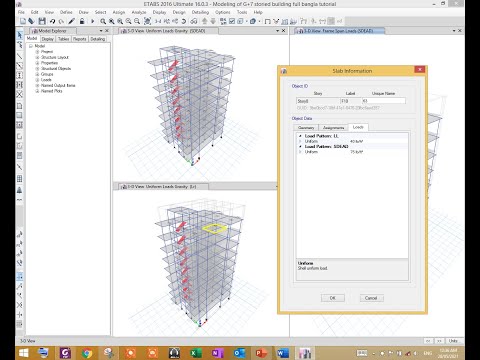Click the Run Analysis play arrow icon
Screen dimensions: 480x360
(93, 21)
